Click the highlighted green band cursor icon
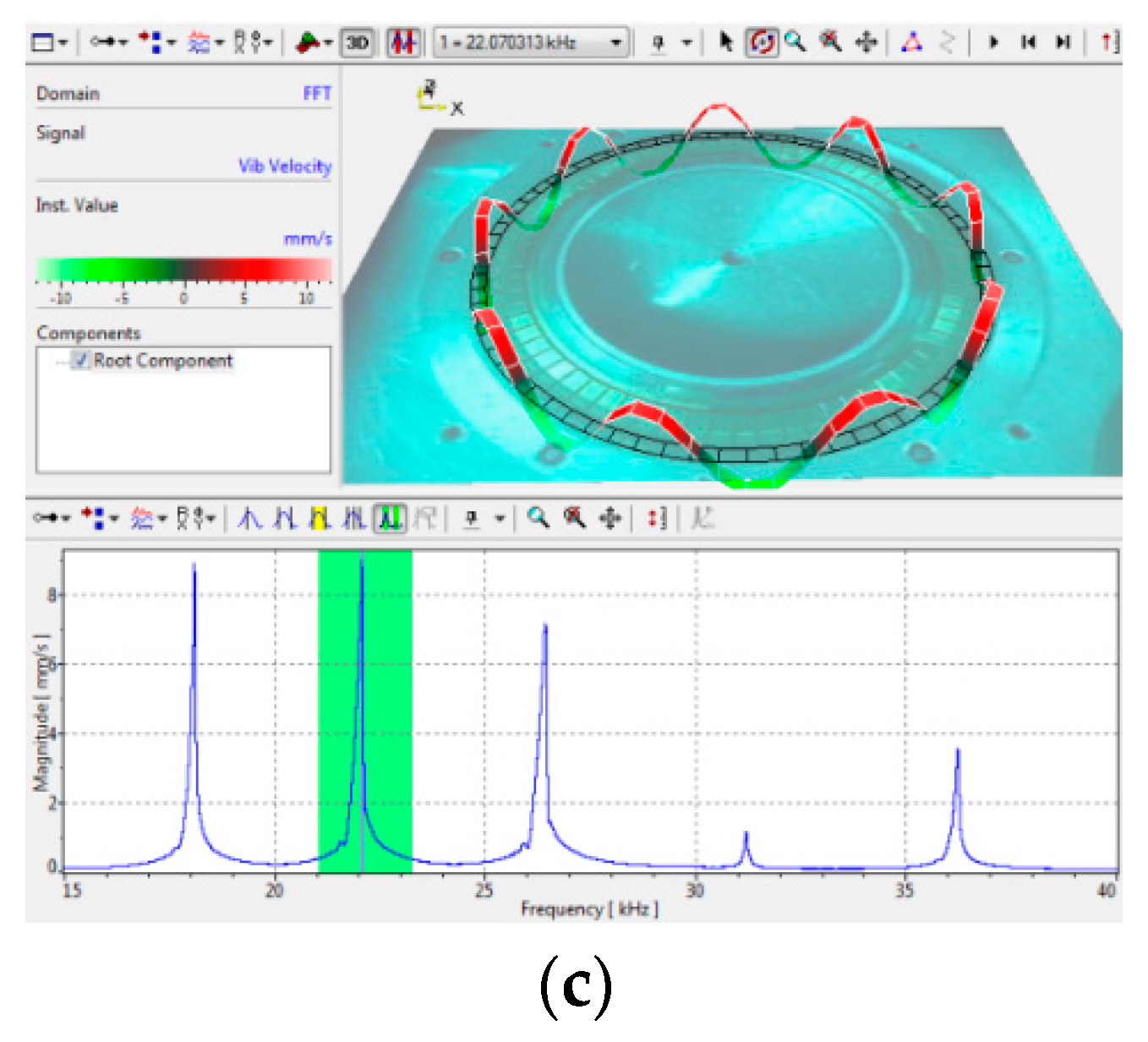This screenshot has height=1042, width=1148. [x=390, y=518]
